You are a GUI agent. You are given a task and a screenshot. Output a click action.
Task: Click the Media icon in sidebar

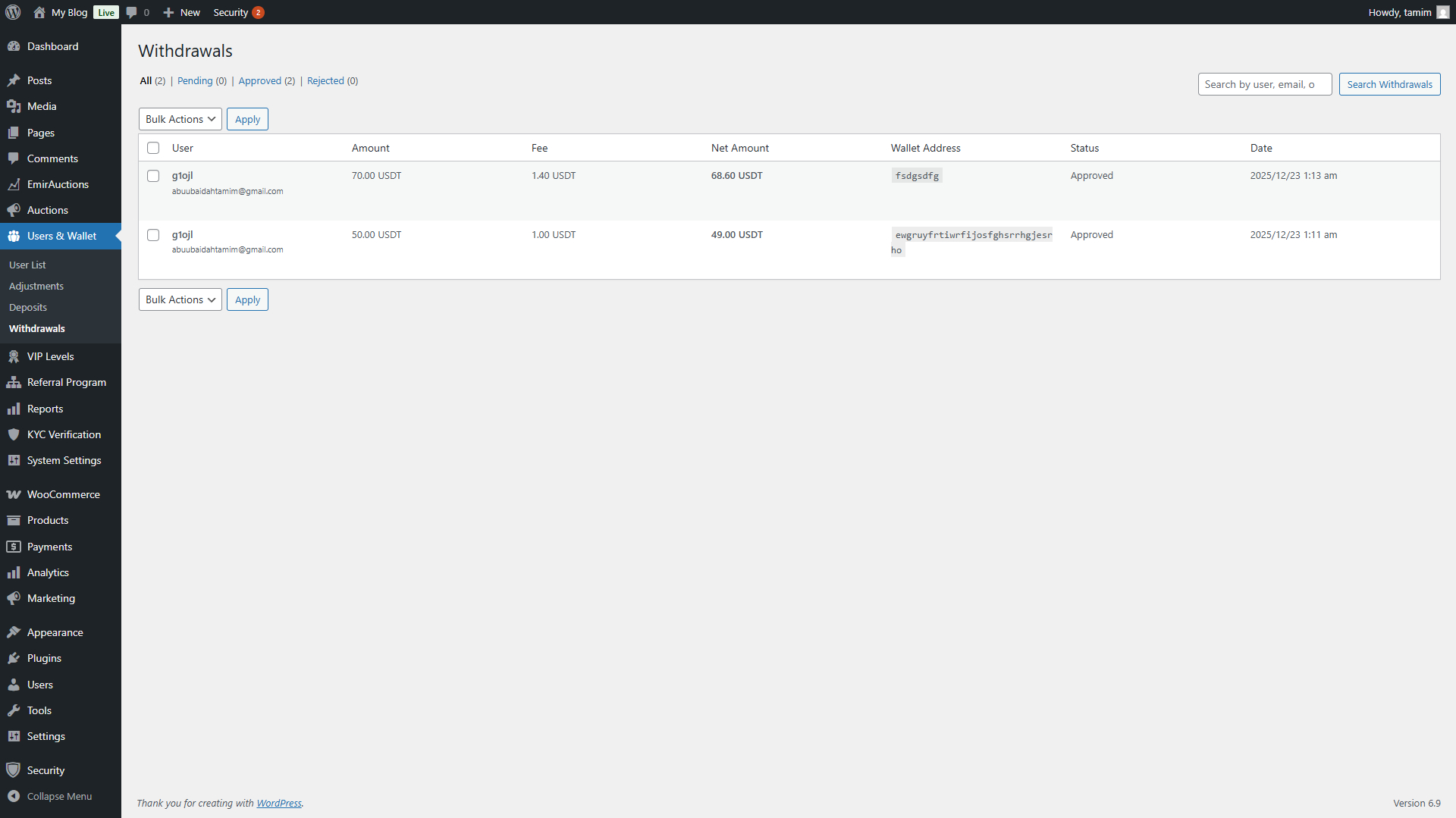tap(14, 106)
